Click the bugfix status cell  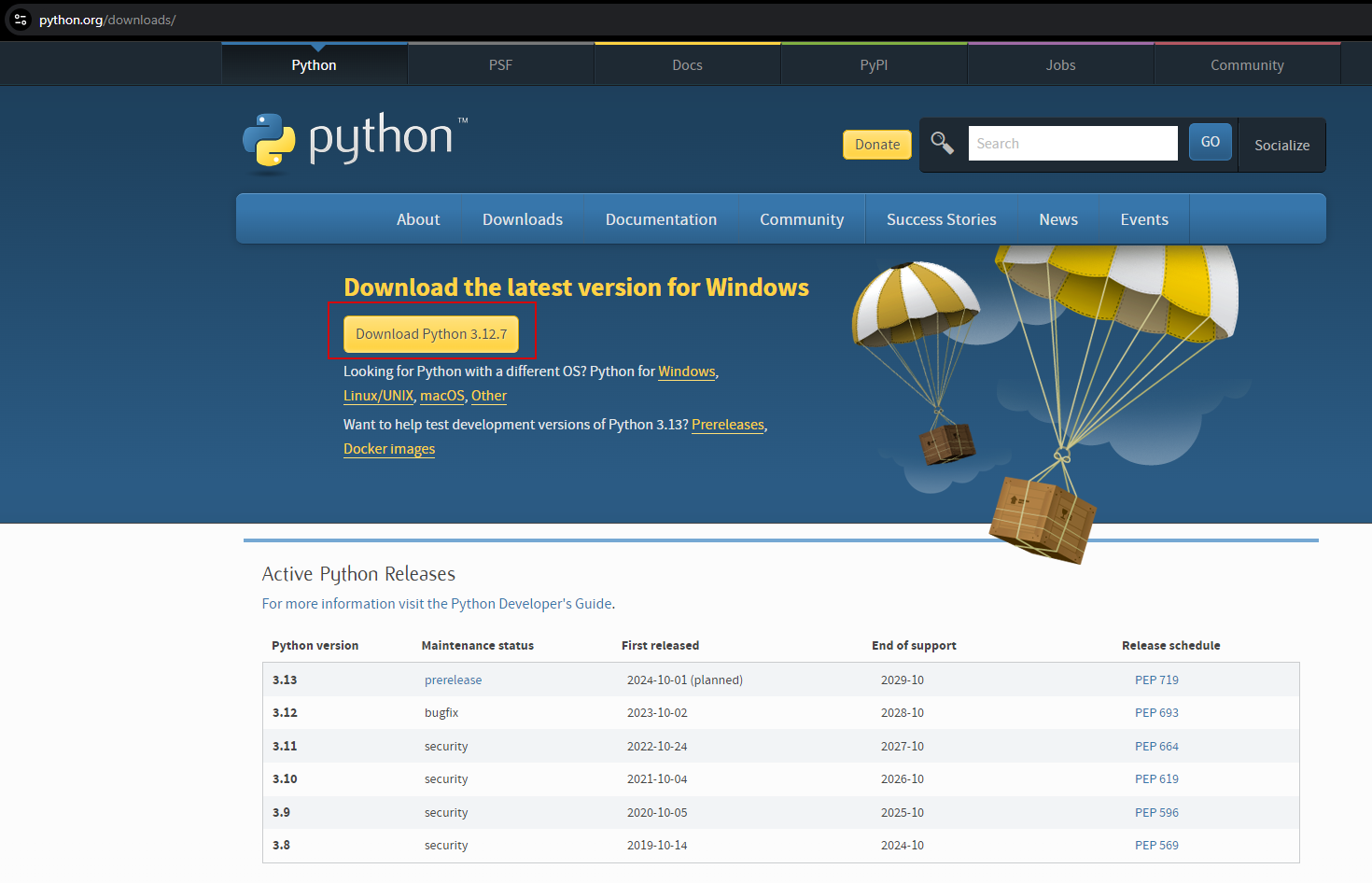(x=441, y=713)
